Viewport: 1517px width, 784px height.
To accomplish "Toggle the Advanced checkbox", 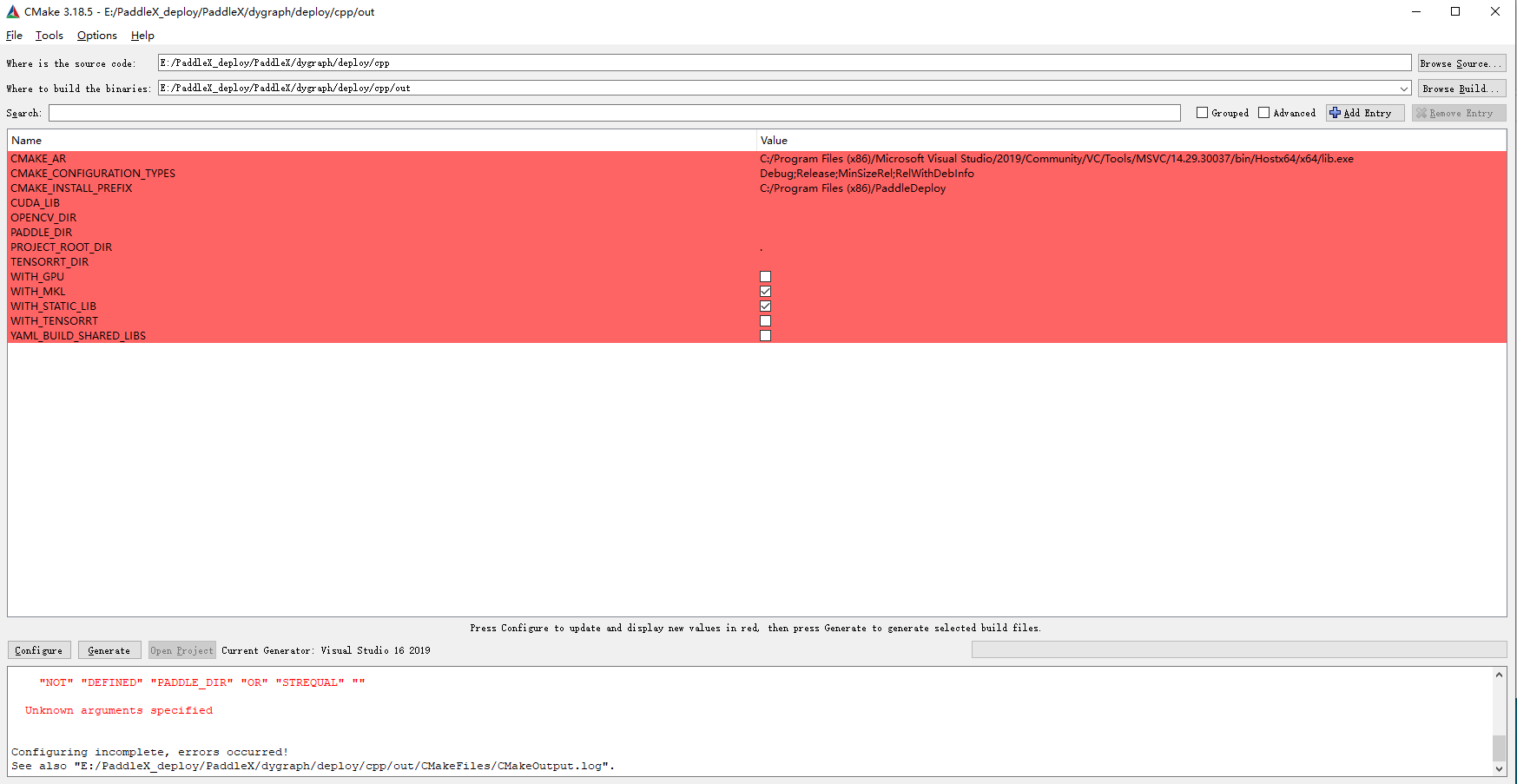I will coord(1263,113).
